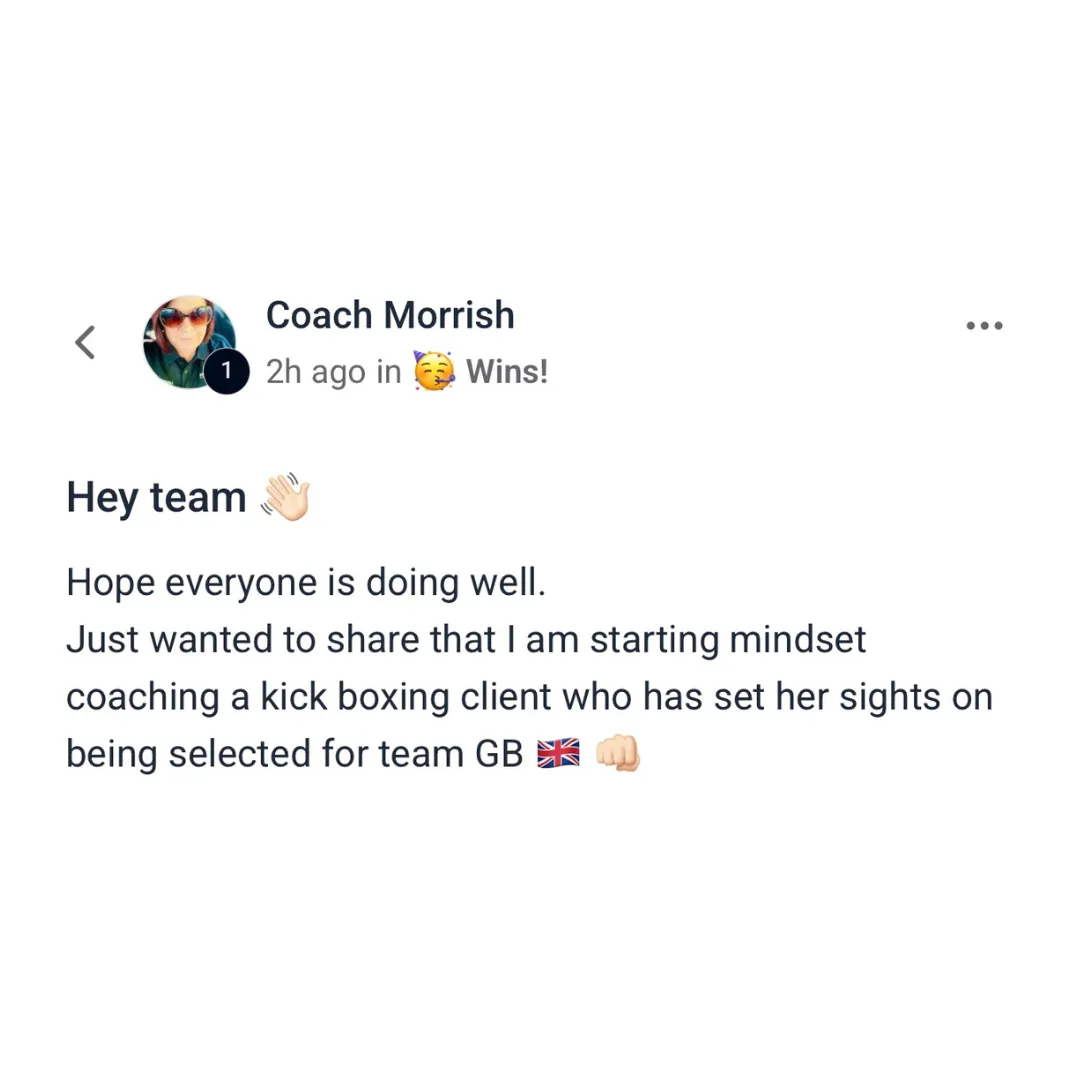Click the word client in the post
1080x1080 pixels.
[506, 696]
